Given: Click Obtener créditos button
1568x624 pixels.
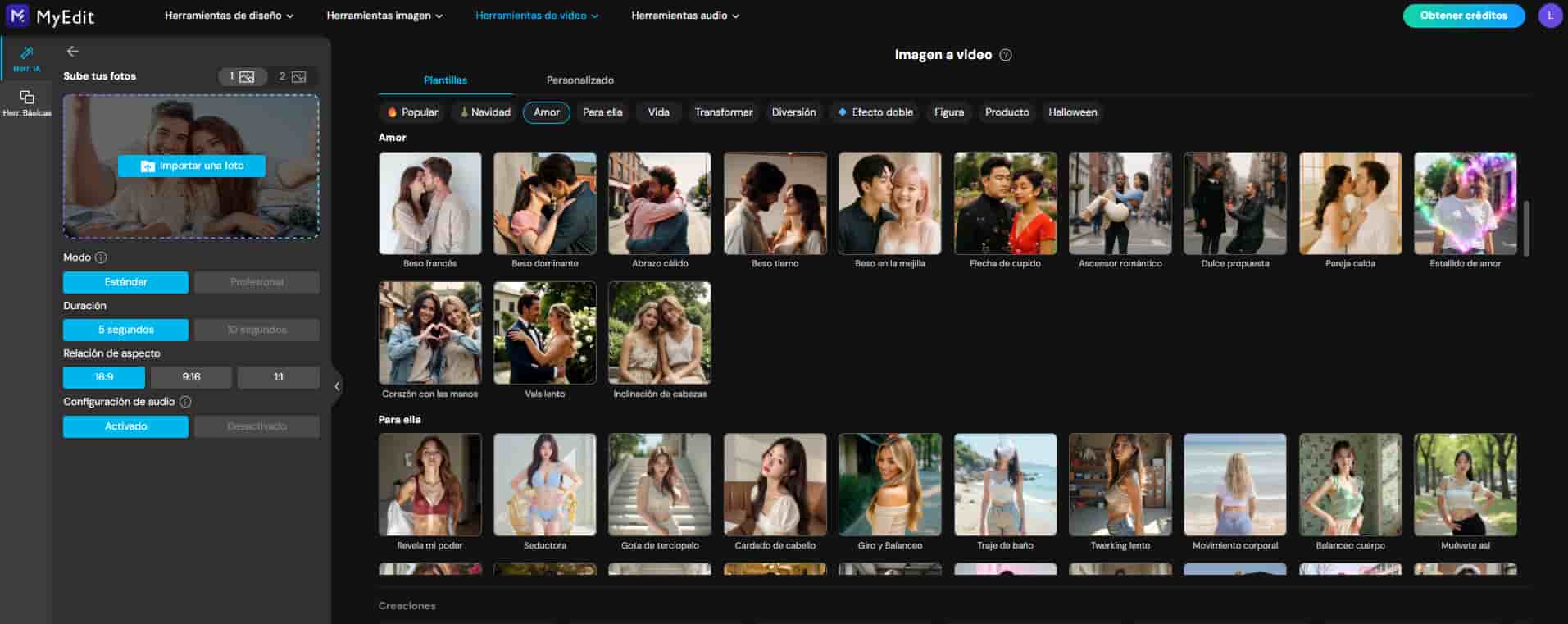Looking at the screenshot, I should (x=1464, y=16).
